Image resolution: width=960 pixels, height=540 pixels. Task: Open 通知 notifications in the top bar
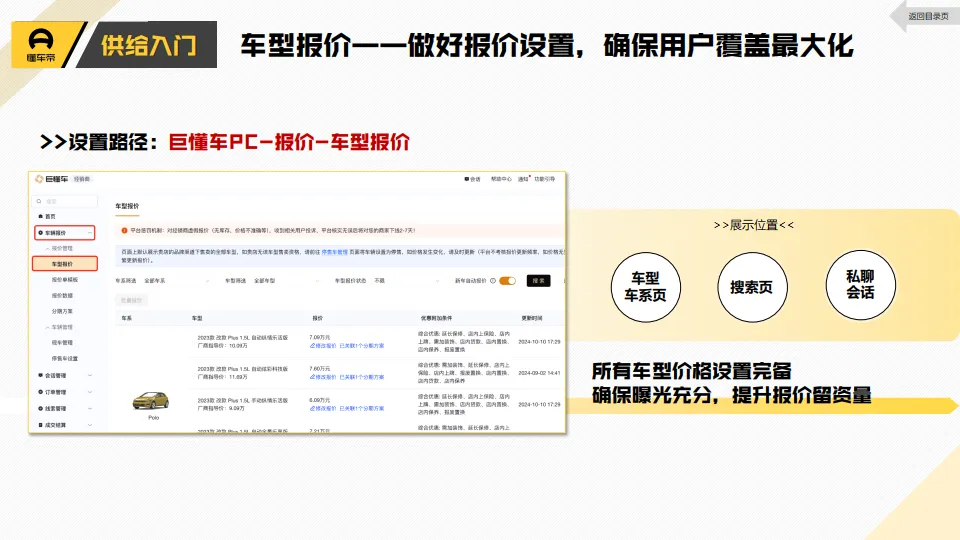coord(523,179)
